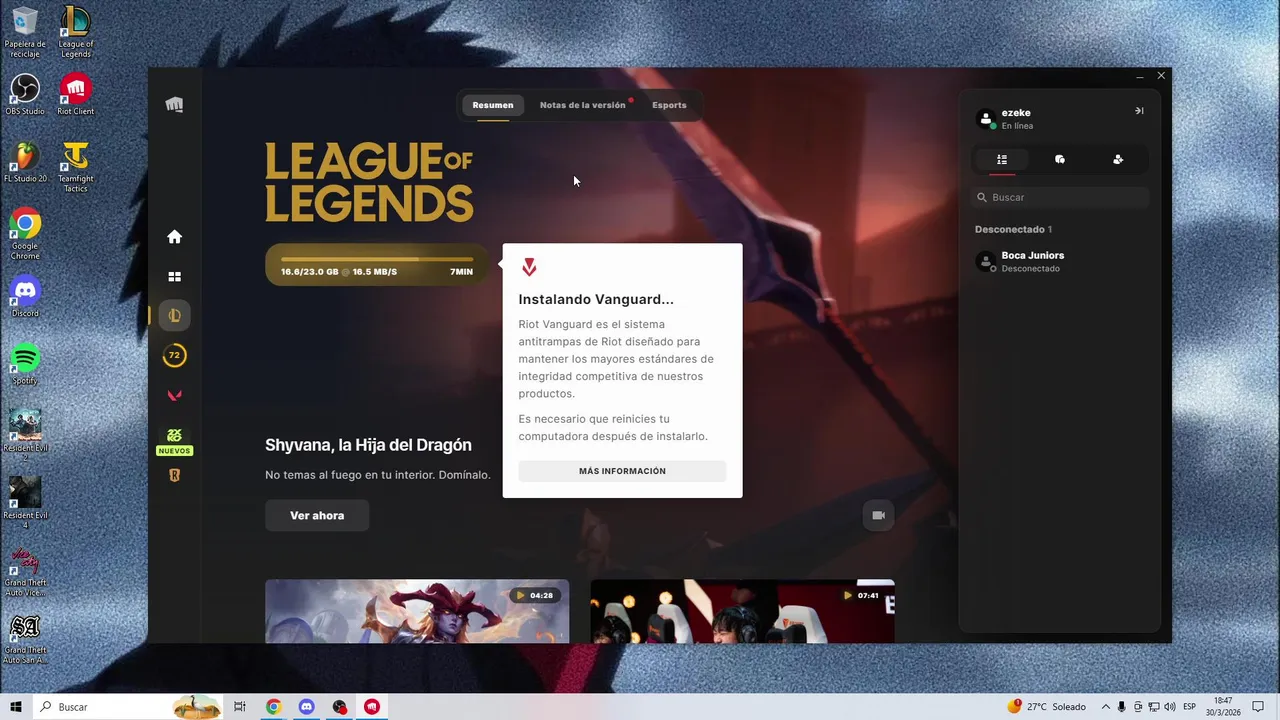1280x720 pixels.
Task: Switch to Discord on the taskbar
Action: tap(306, 707)
